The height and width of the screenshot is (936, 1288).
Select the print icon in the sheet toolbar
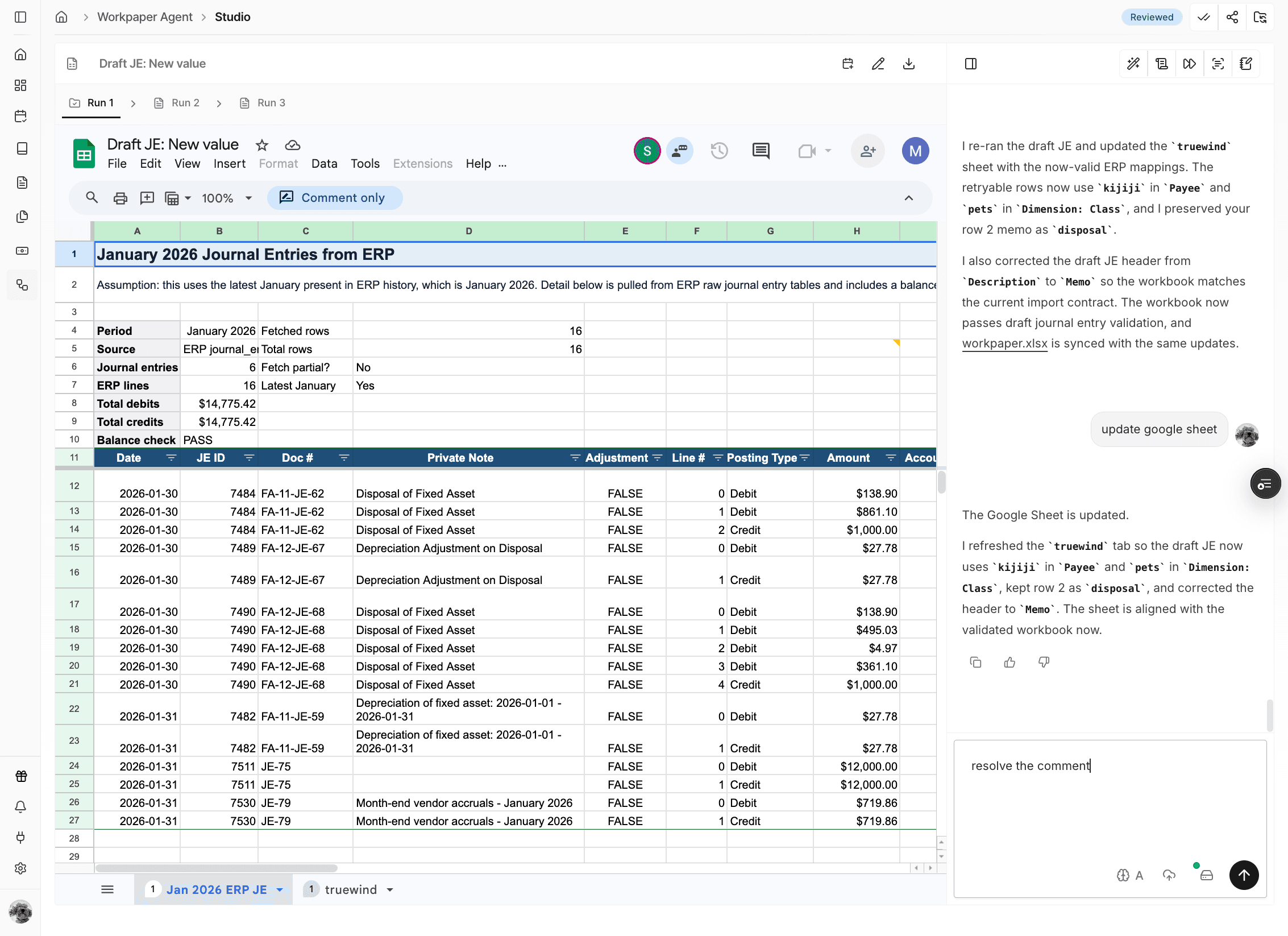tap(120, 197)
